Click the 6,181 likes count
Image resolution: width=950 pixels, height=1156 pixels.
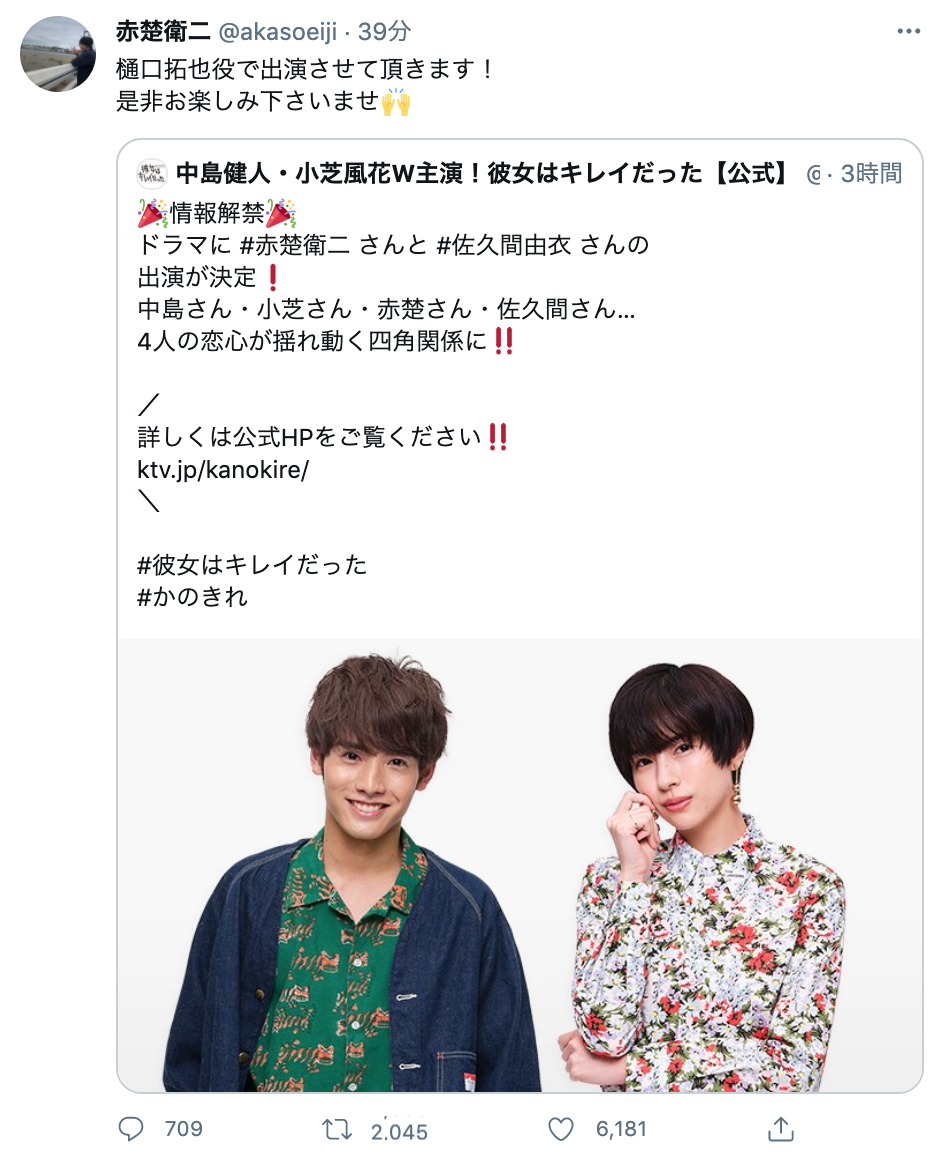click(x=621, y=1129)
